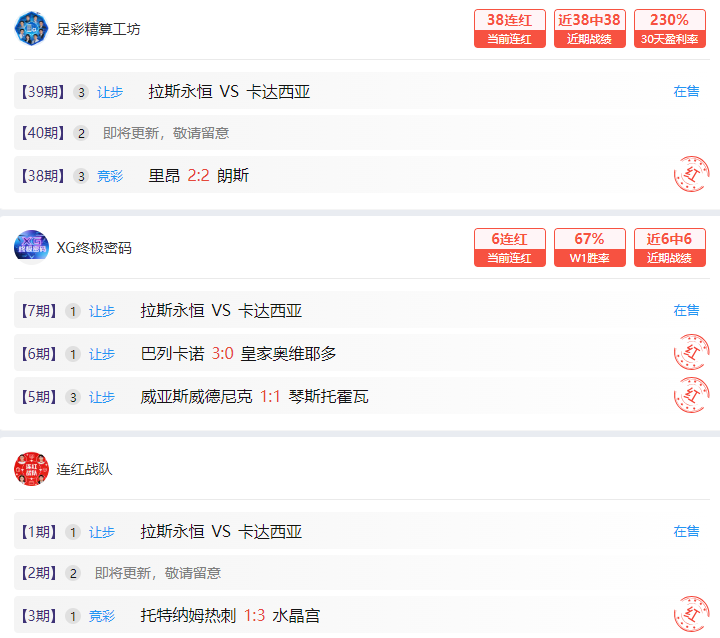Screen dimensions: 720x638
Task: Click the number 1 badge in 1期 row
Action: point(73,532)
